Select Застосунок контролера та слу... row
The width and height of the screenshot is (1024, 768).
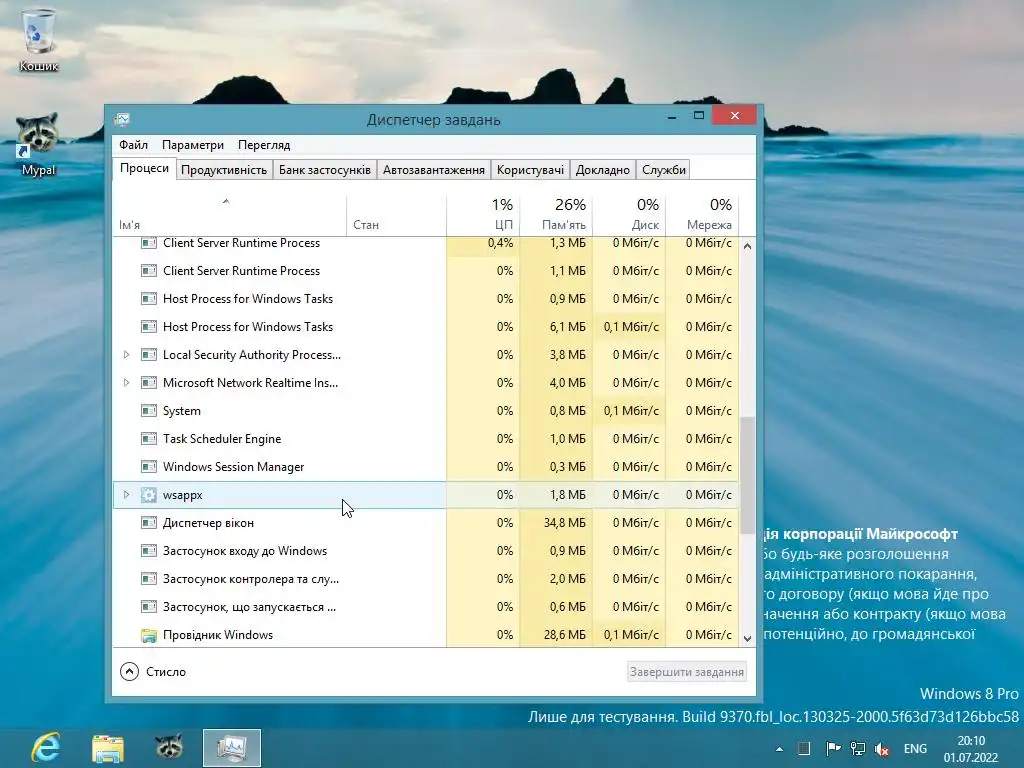[426, 579]
